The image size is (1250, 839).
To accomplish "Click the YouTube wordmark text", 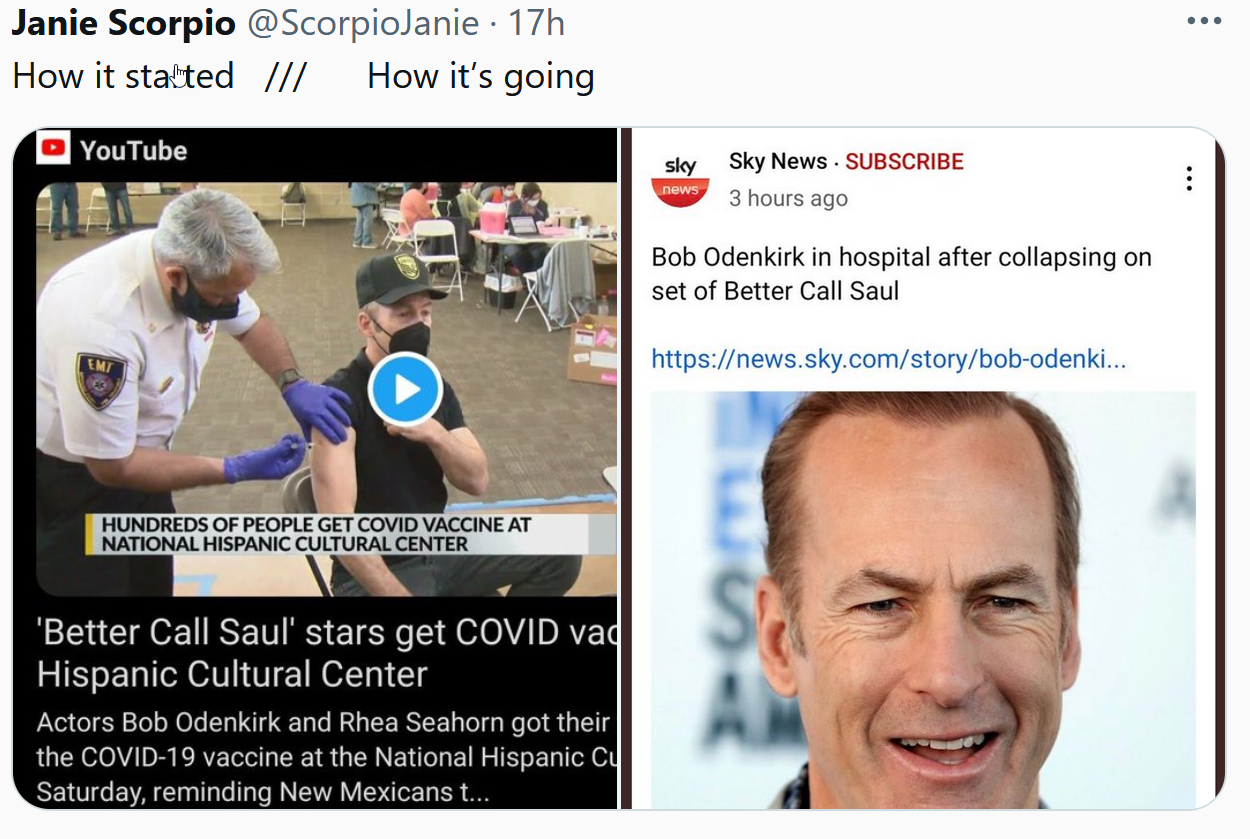I will pyautogui.click(x=133, y=150).
